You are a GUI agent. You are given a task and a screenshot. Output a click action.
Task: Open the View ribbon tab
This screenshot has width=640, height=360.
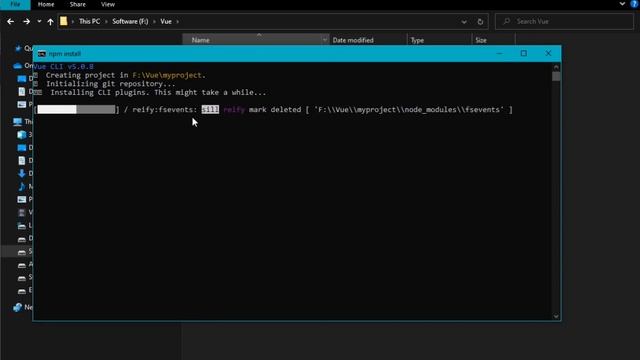[108, 4]
